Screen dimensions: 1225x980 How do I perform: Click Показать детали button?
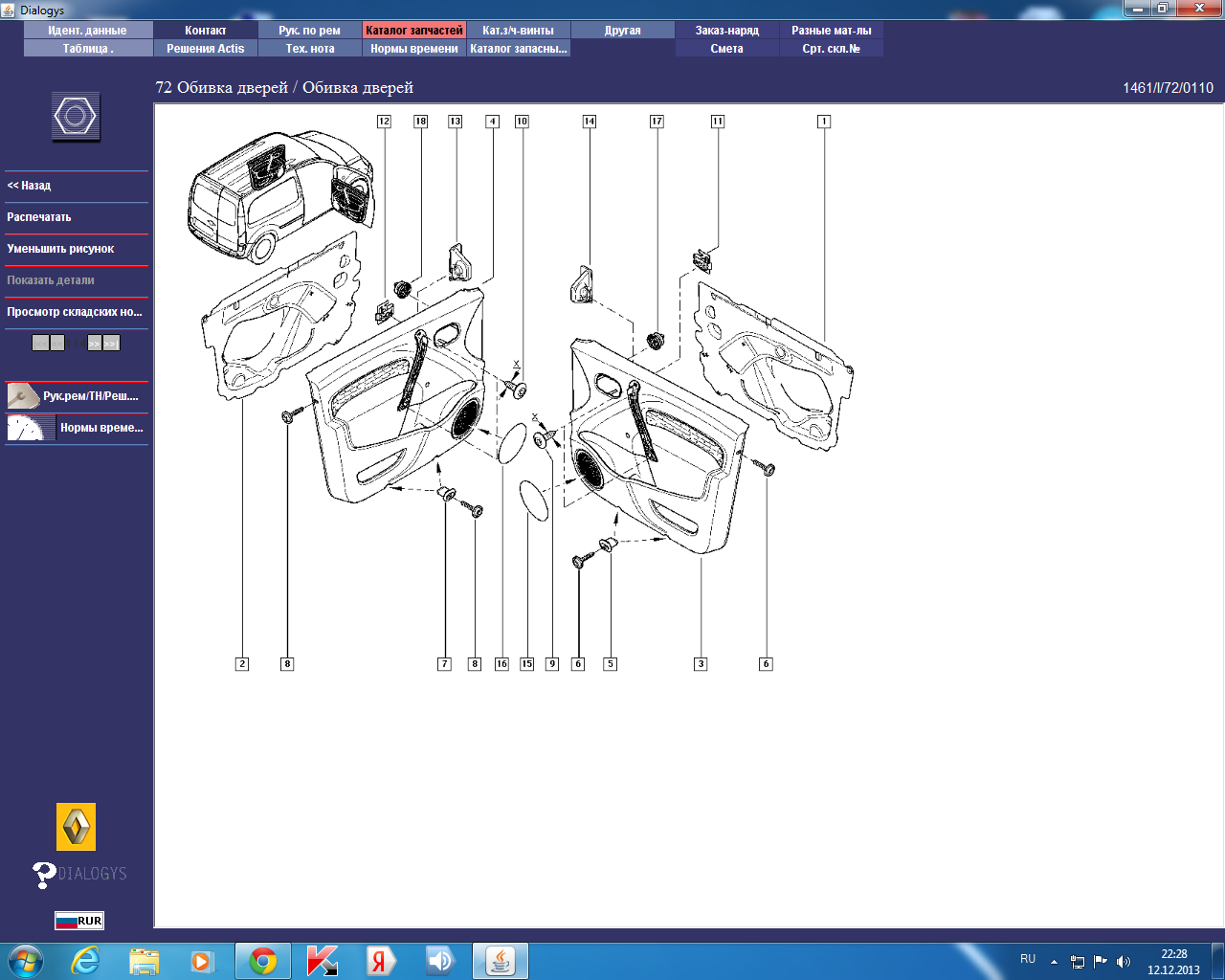77,280
